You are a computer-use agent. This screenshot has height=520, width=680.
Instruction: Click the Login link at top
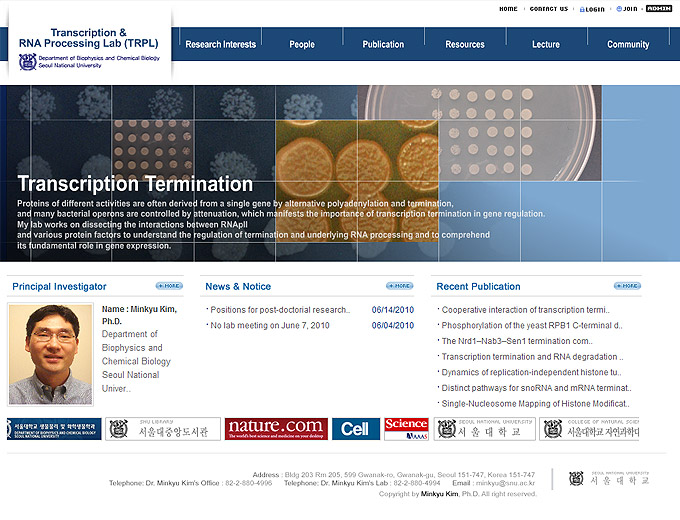point(593,9)
